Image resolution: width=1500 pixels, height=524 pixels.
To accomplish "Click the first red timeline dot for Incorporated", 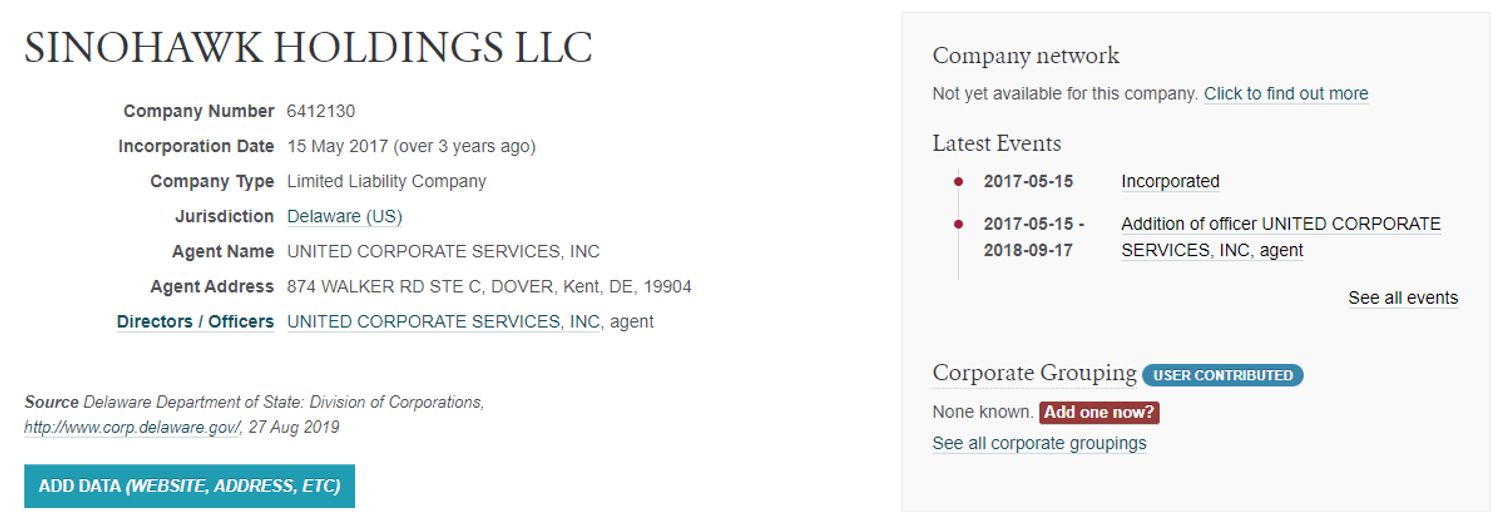I will coord(958,181).
